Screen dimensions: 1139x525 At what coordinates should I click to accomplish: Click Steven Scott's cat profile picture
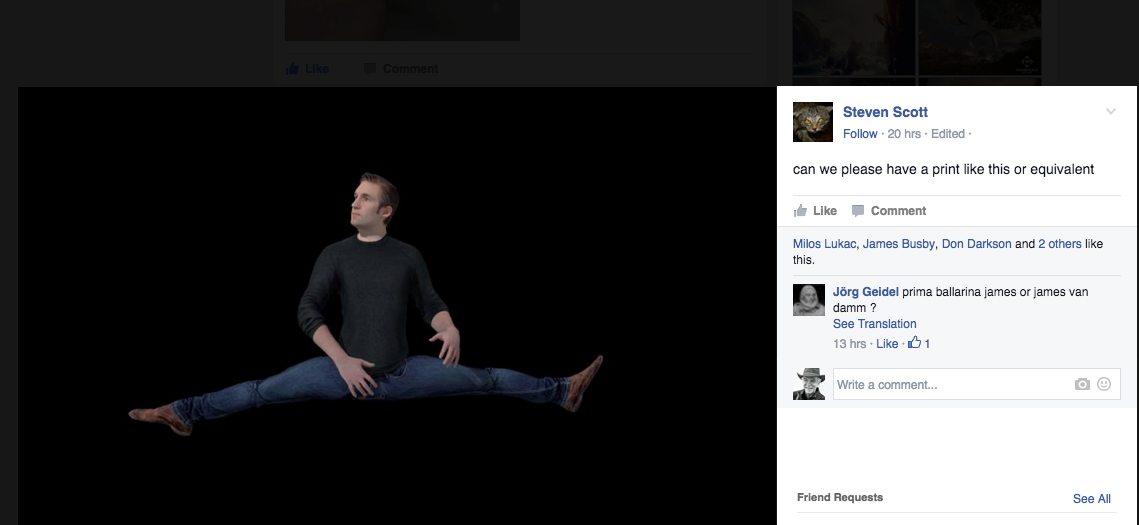click(812, 122)
